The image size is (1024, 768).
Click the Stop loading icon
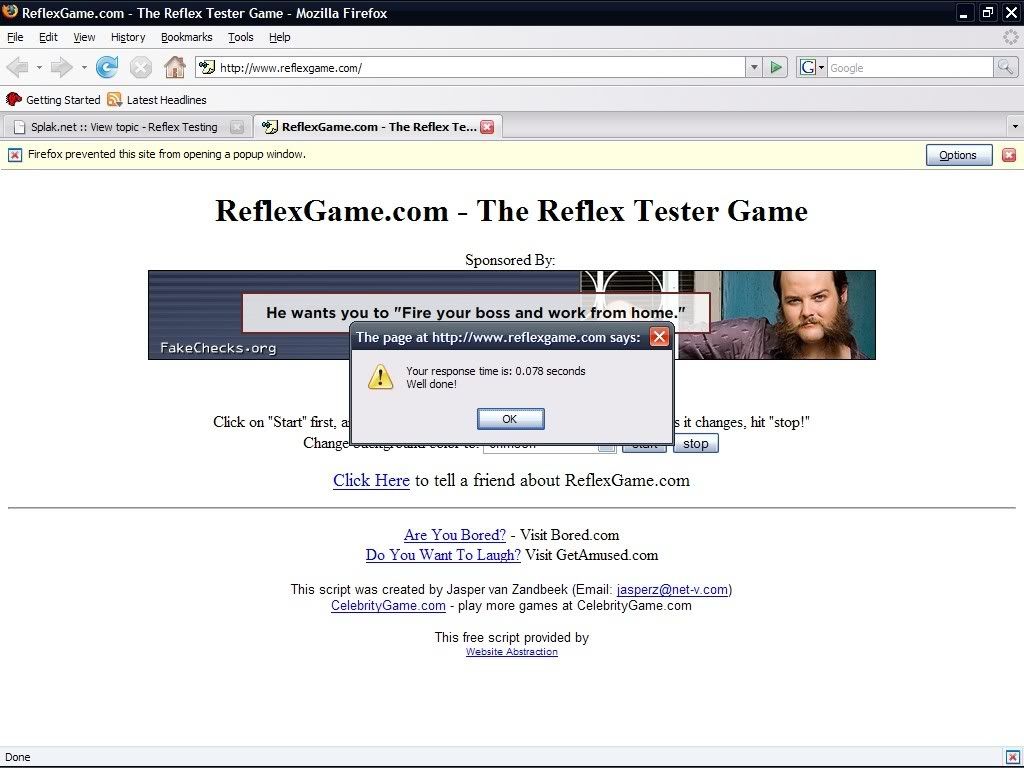click(141, 67)
